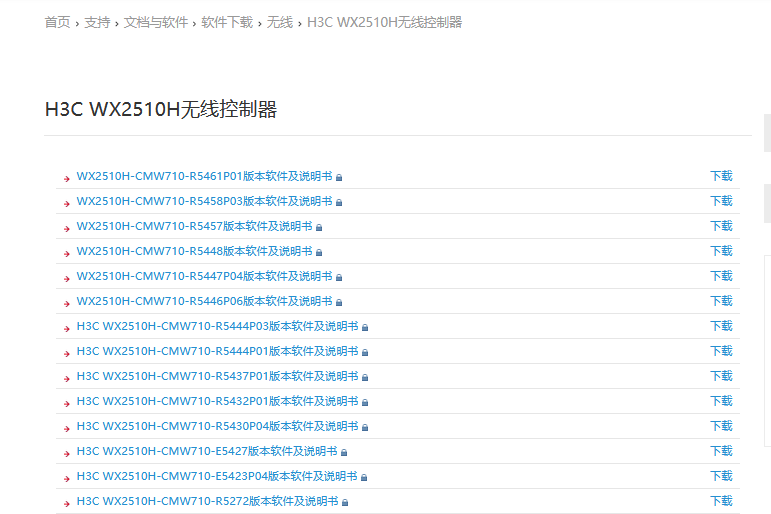
Task: Click 下载 for R5457 version
Action: pyautogui.click(x=721, y=226)
